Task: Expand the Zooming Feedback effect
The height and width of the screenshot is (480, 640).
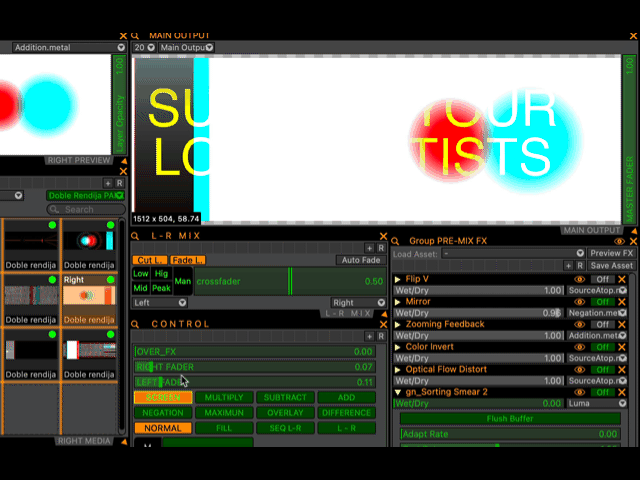Action: 398,324
